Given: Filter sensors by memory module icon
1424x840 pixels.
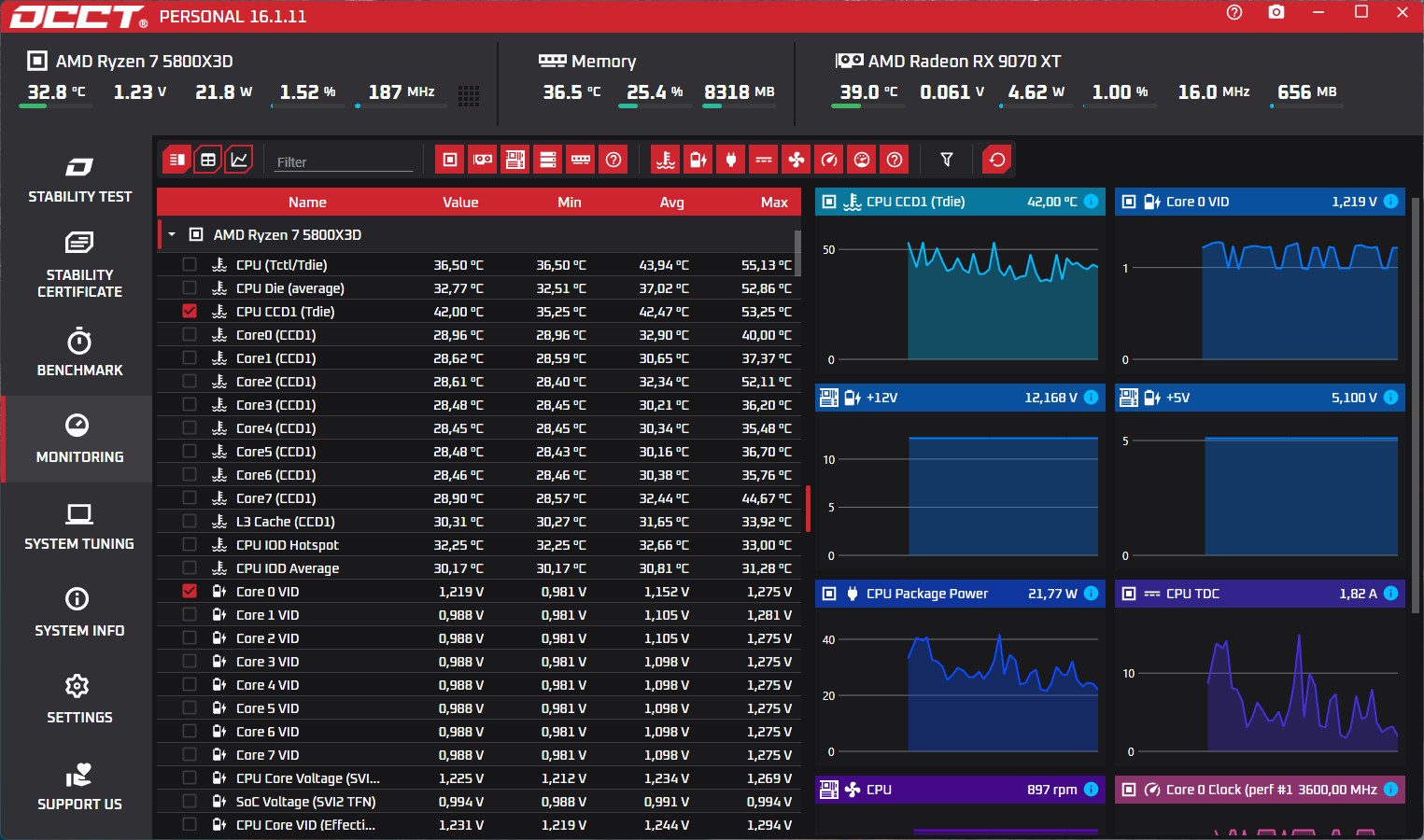Looking at the screenshot, I should coord(581,160).
